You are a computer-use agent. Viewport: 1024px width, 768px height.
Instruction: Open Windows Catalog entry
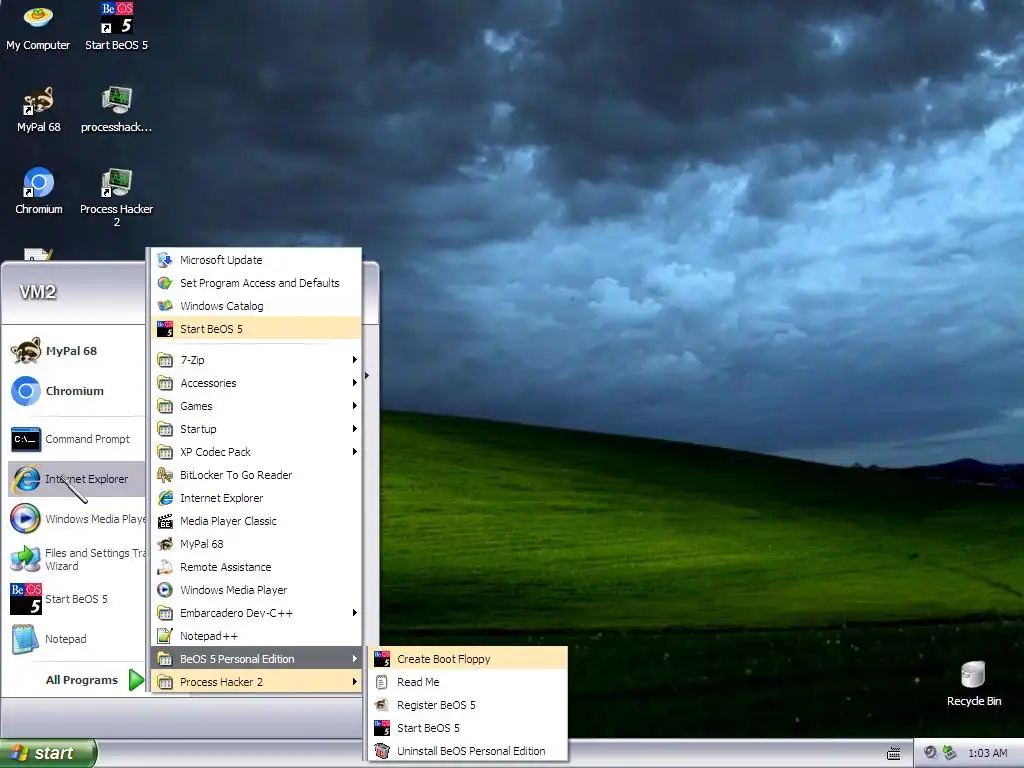(x=257, y=306)
